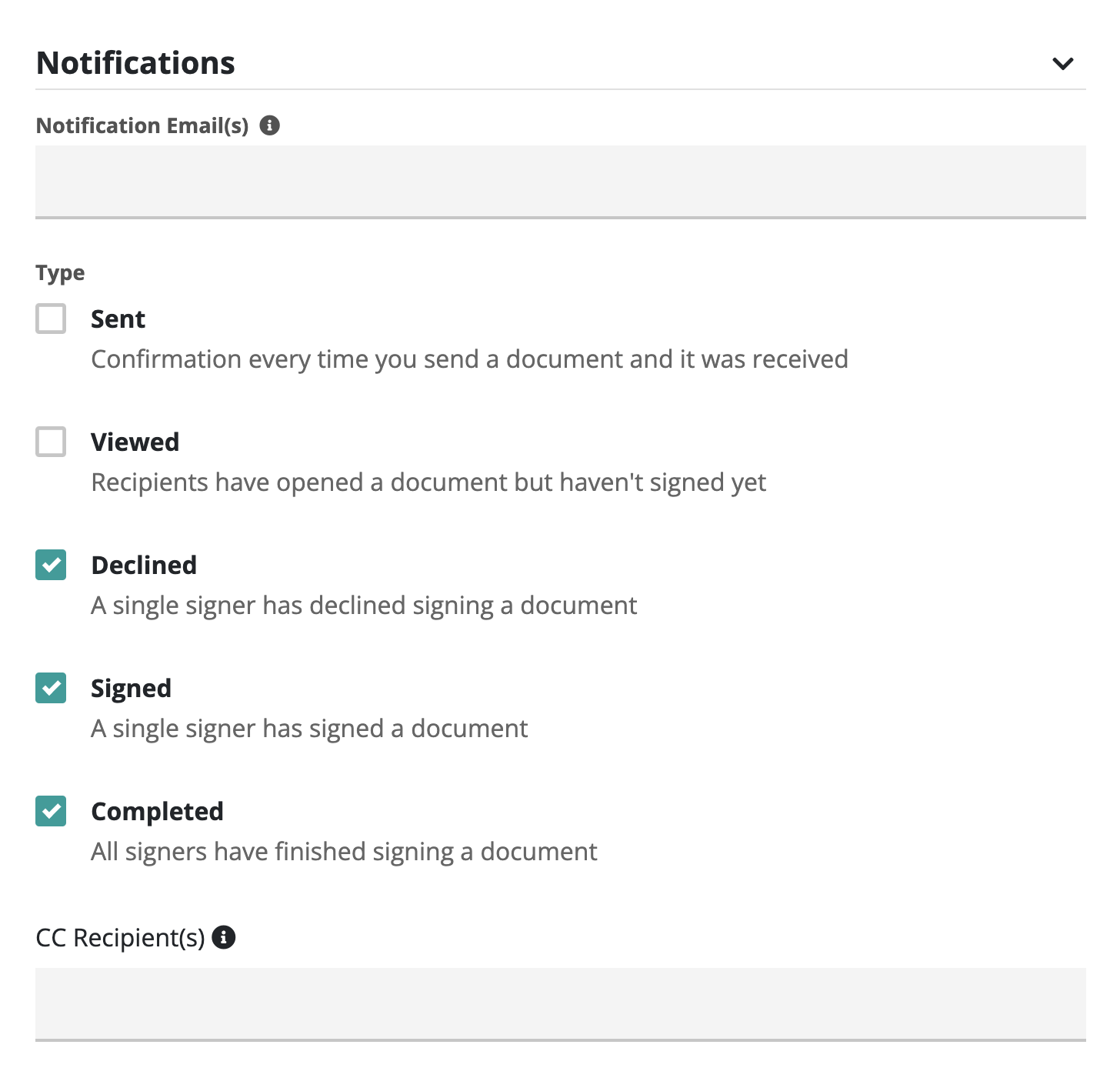Click the CC Recipient(s) input field
1120x1068 pixels.
560,1006
